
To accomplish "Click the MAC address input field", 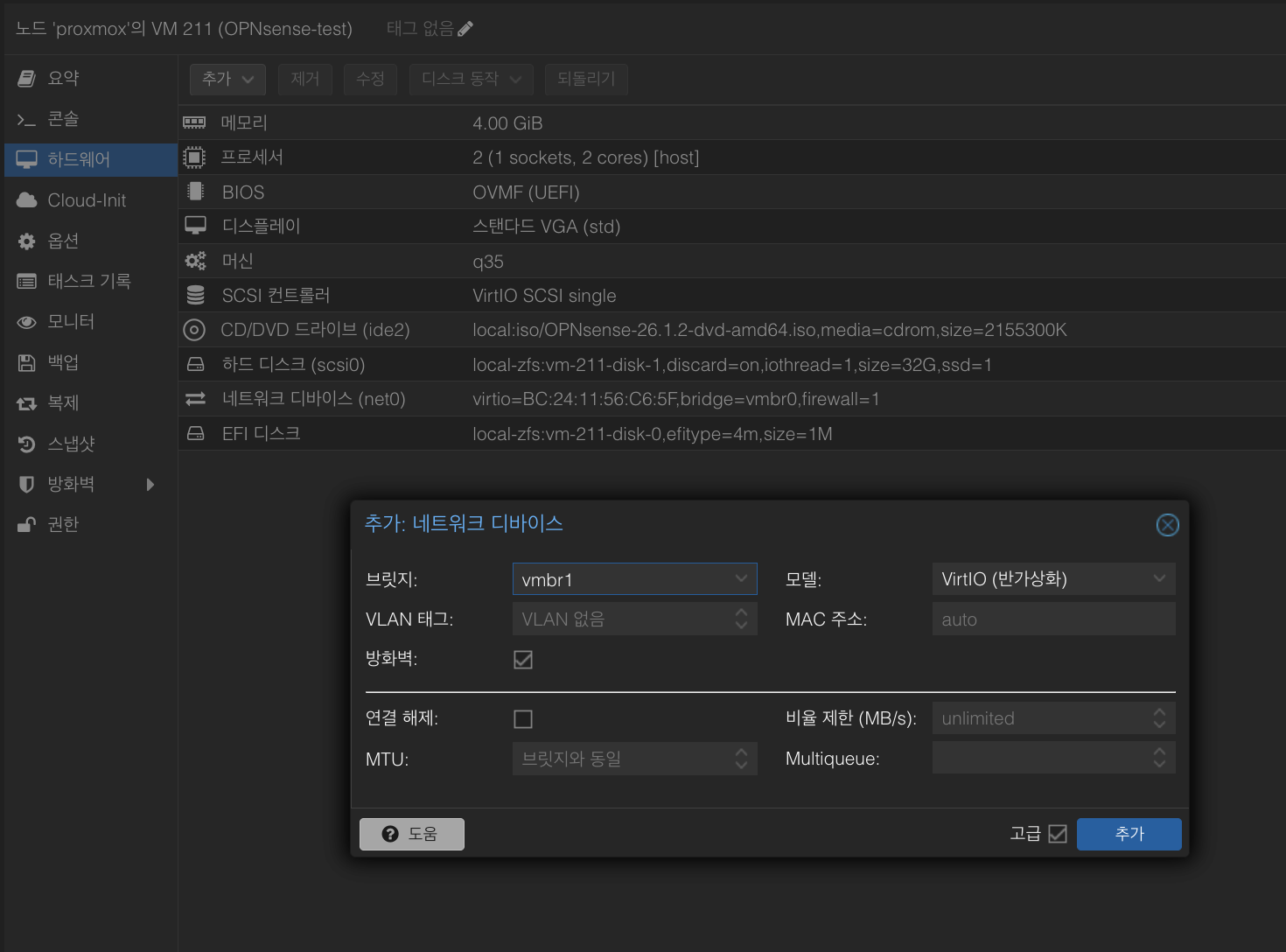I will click(1052, 619).
